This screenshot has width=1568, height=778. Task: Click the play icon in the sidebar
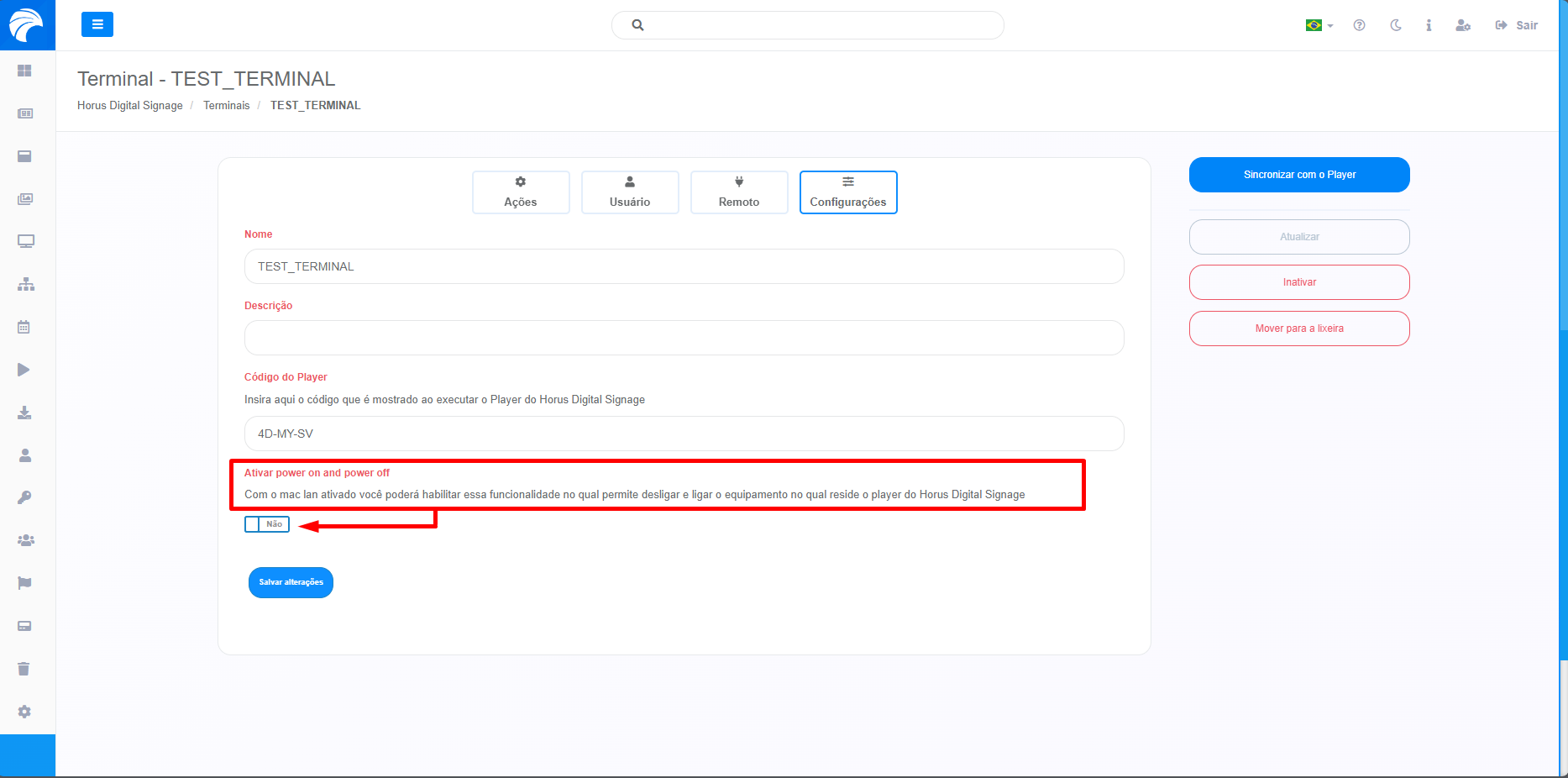point(24,370)
